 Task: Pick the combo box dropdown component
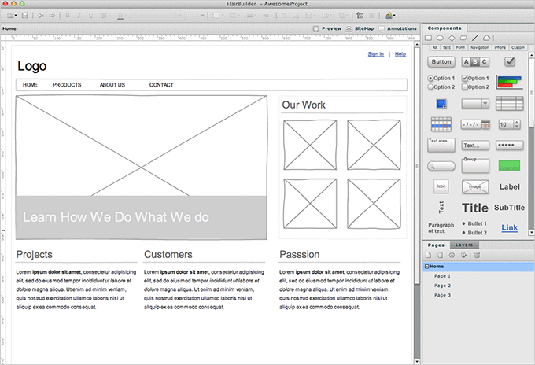point(475,103)
